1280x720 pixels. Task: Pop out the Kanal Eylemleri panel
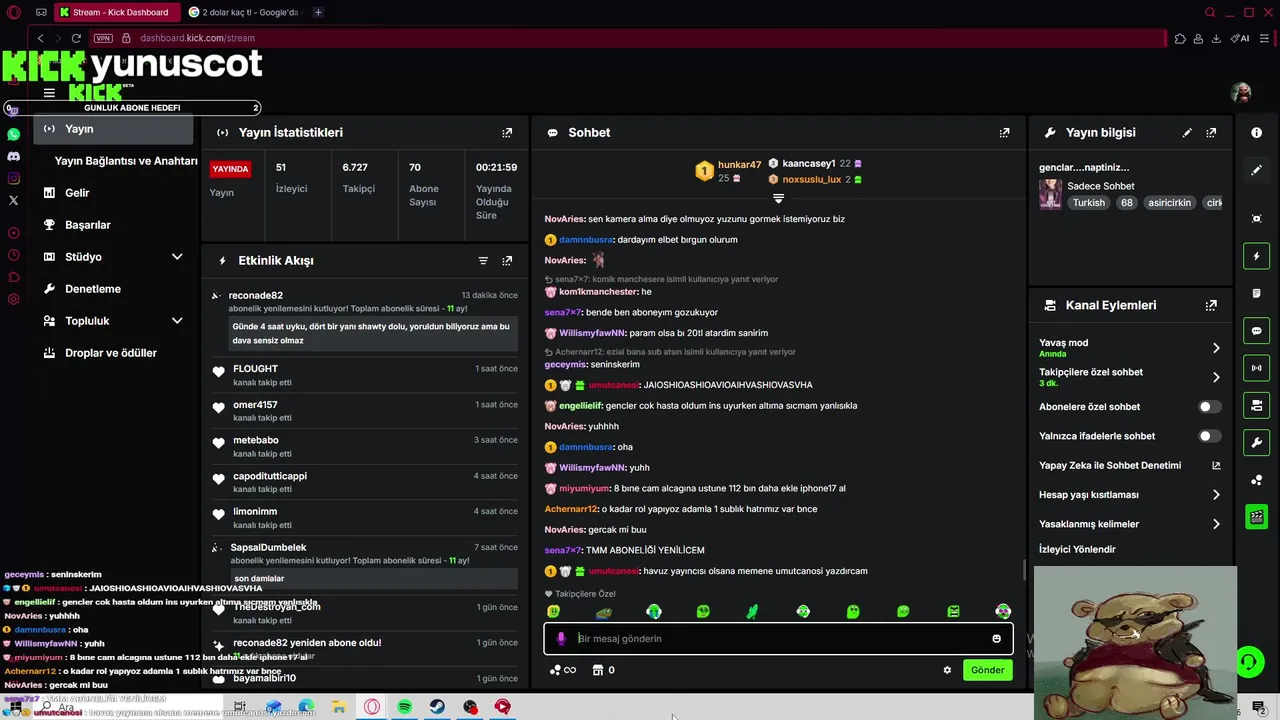click(x=1211, y=306)
